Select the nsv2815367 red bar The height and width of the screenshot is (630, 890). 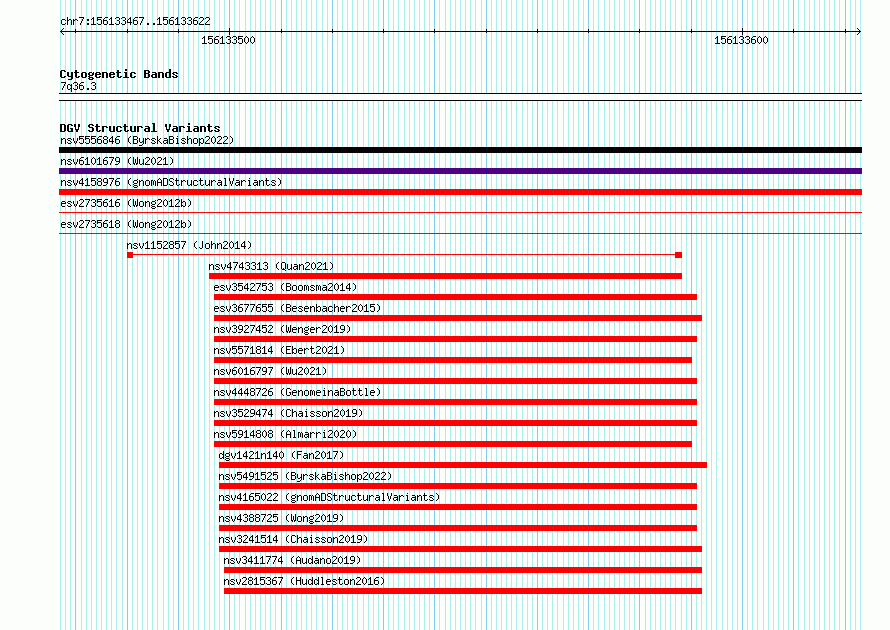pos(463,591)
